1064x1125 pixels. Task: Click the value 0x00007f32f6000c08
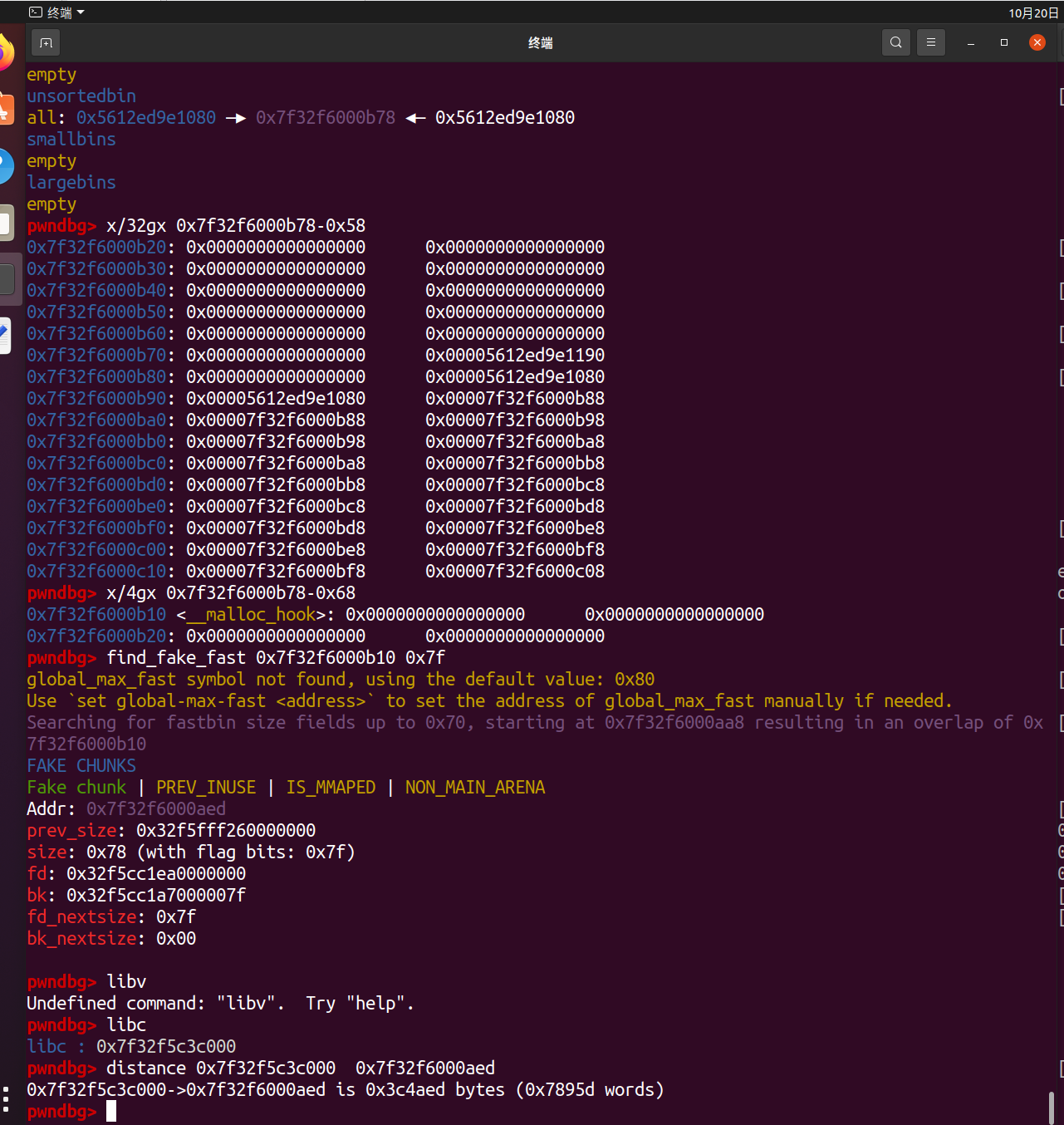tap(515, 571)
